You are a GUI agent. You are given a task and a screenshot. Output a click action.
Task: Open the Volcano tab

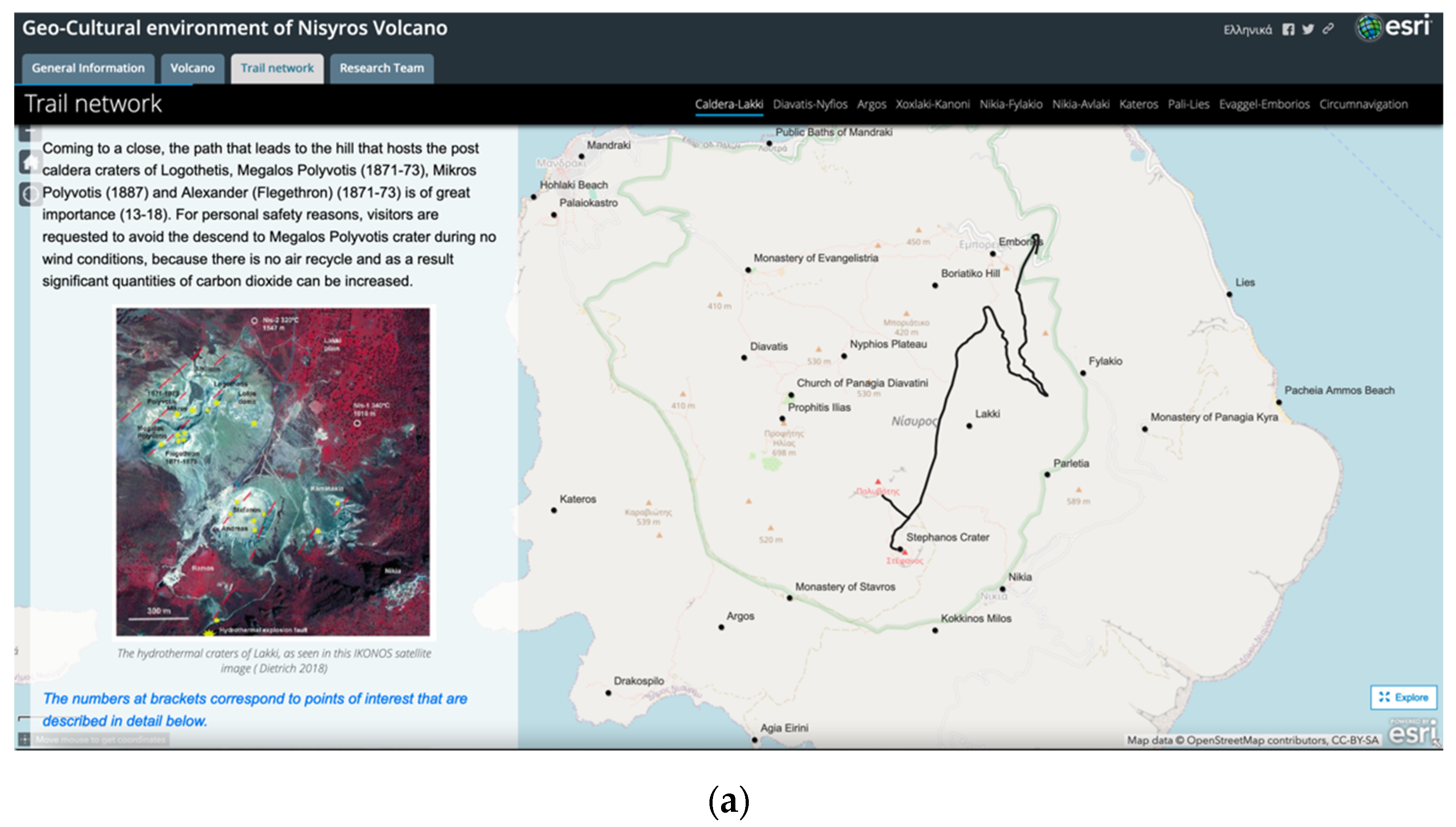(192, 68)
